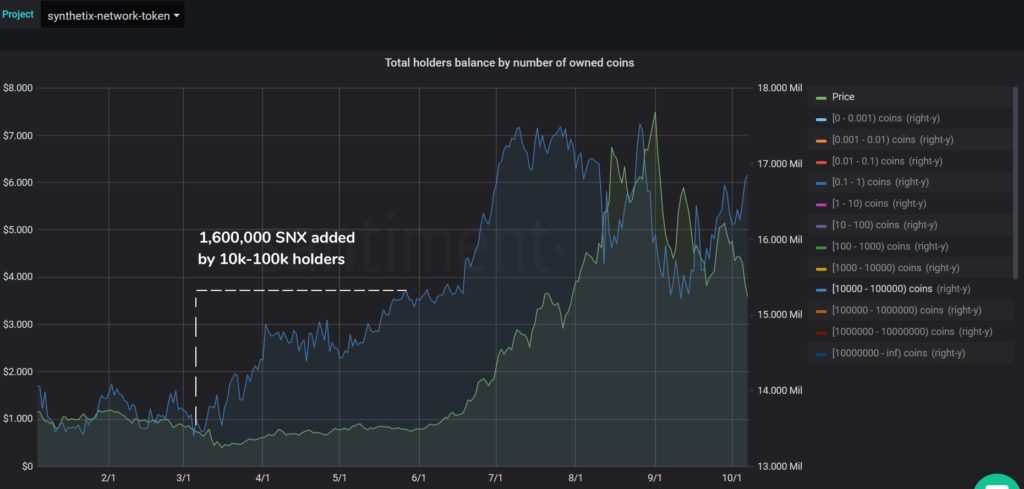Click the Project label
This screenshot has width=1024, height=489.
tap(17, 14)
